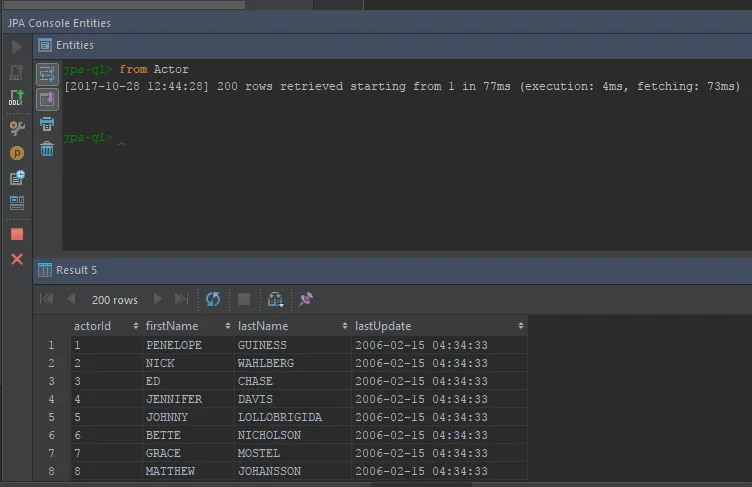
Task: Sort by firstName column header
Action: point(188,326)
